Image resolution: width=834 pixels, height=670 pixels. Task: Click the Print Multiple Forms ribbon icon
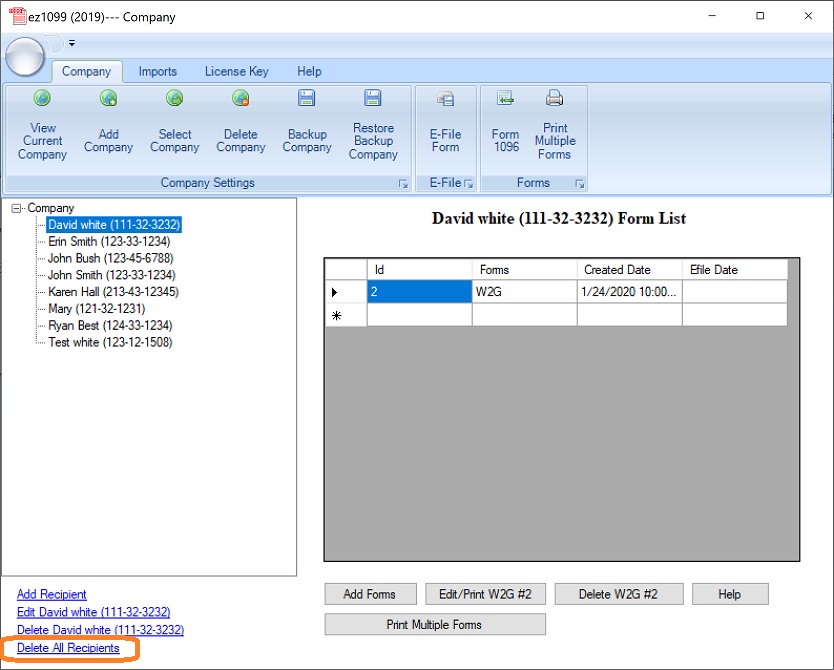coord(554,99)
